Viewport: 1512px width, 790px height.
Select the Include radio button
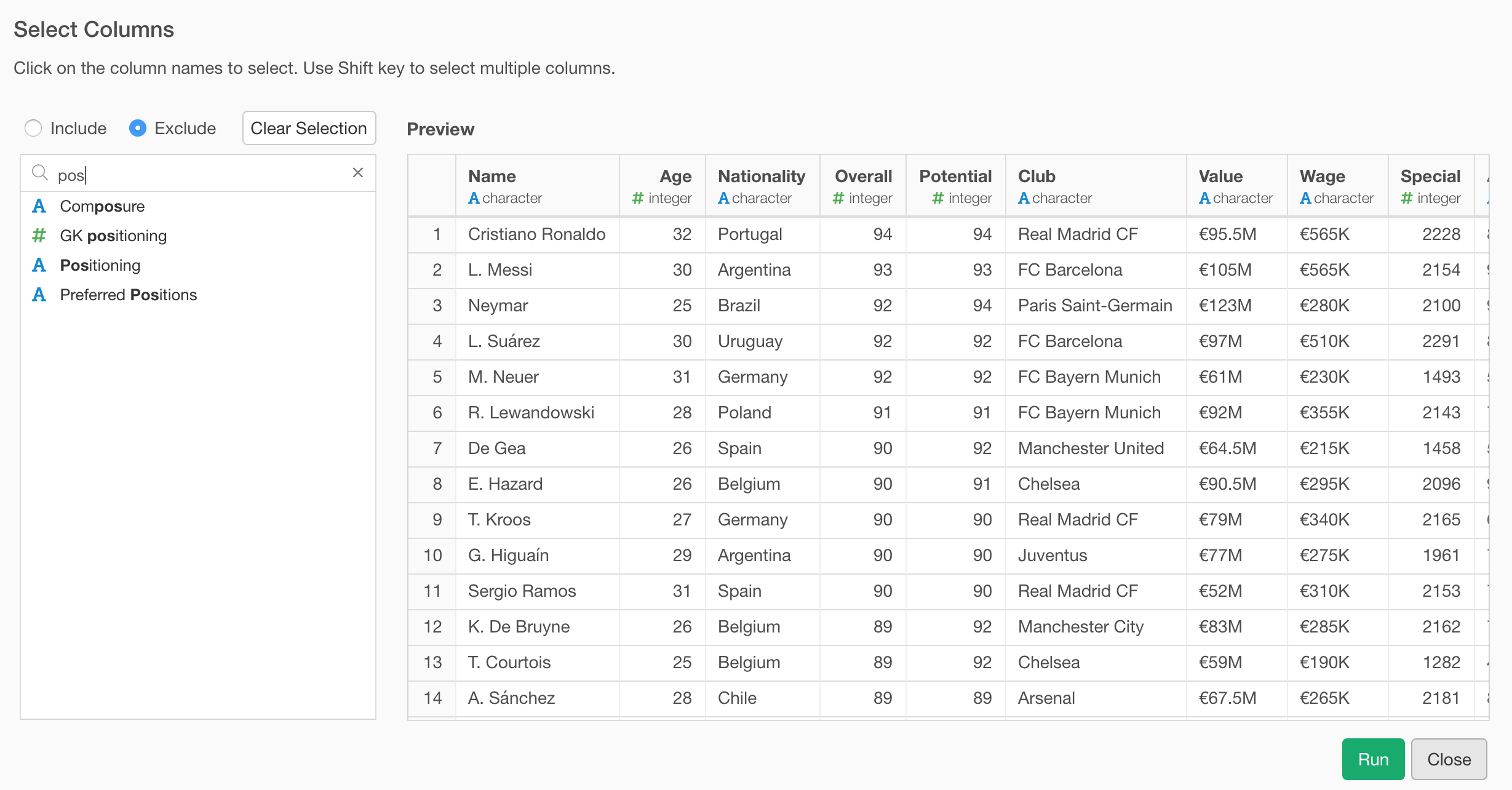tap(34, 128)
